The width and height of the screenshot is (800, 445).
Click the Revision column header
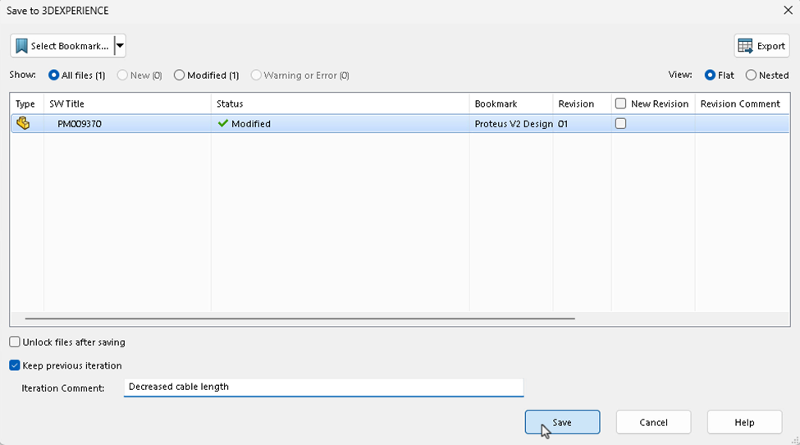(582, 104)
